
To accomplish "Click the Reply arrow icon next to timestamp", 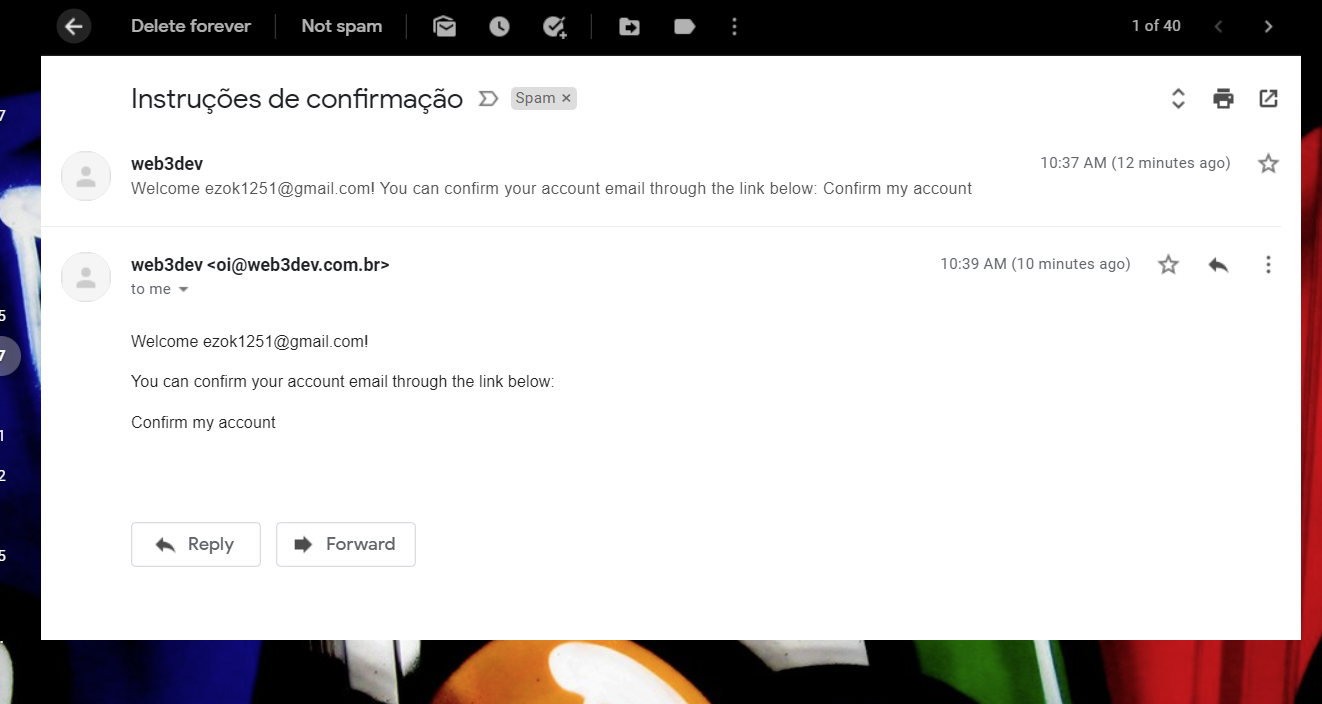I will tap(1218, 263).
